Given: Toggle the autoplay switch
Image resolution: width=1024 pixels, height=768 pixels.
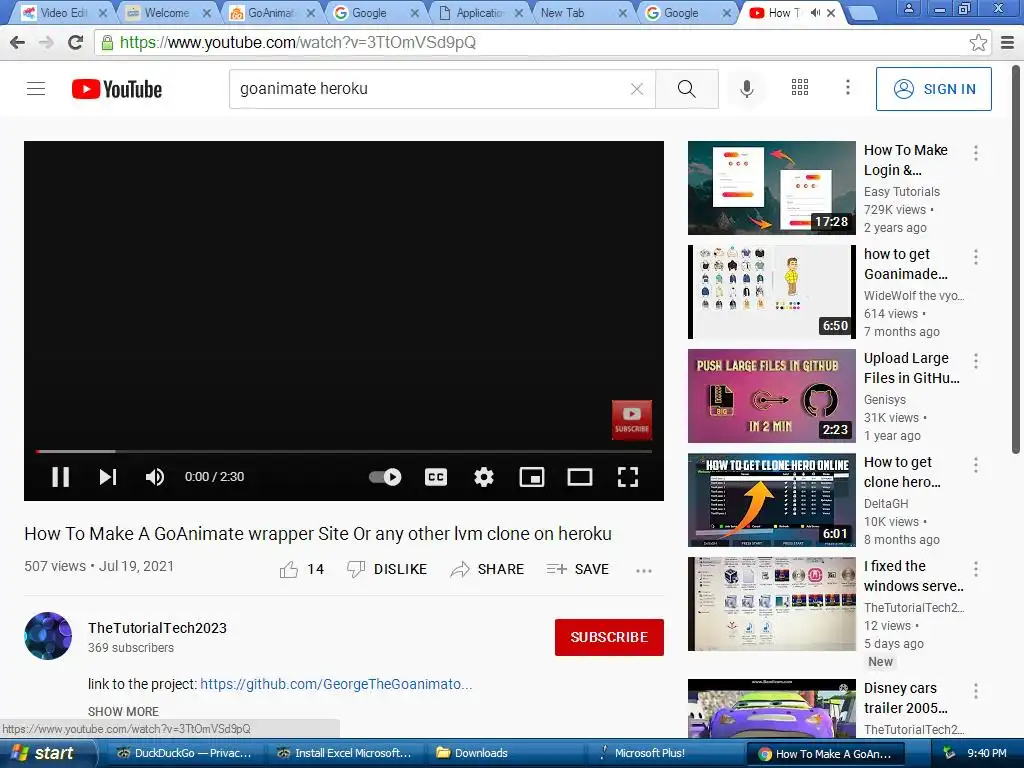Looking at the screenshot, I should pos(385,477).
